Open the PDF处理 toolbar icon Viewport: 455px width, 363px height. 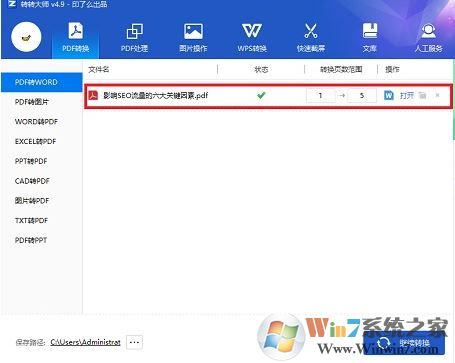coord(134,37)
